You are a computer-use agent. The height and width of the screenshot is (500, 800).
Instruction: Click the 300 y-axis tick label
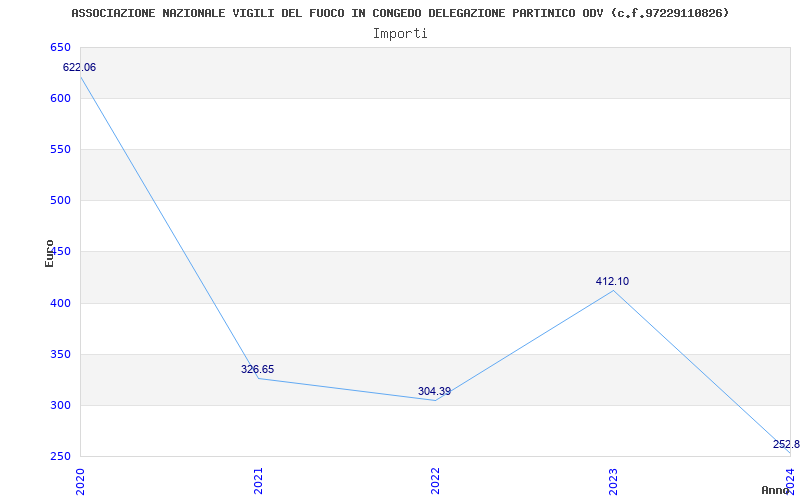point(60,406)
